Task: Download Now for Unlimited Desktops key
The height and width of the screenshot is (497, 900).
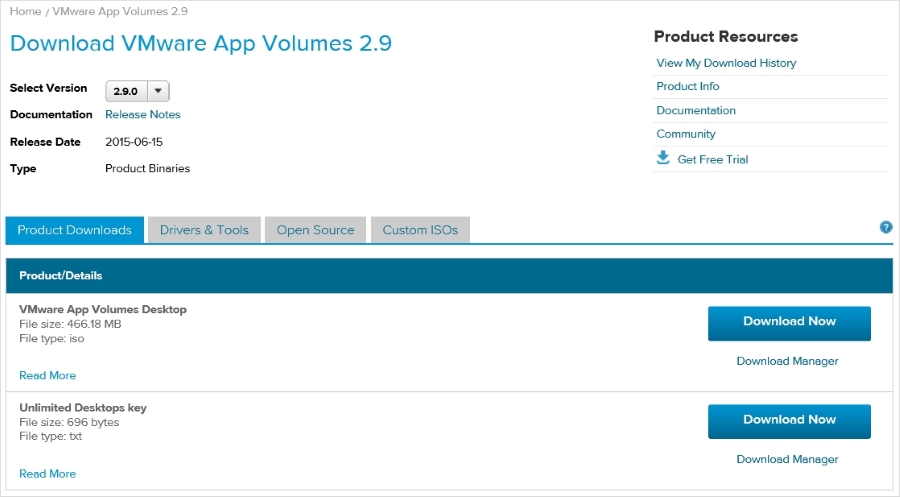Action: 789,421
